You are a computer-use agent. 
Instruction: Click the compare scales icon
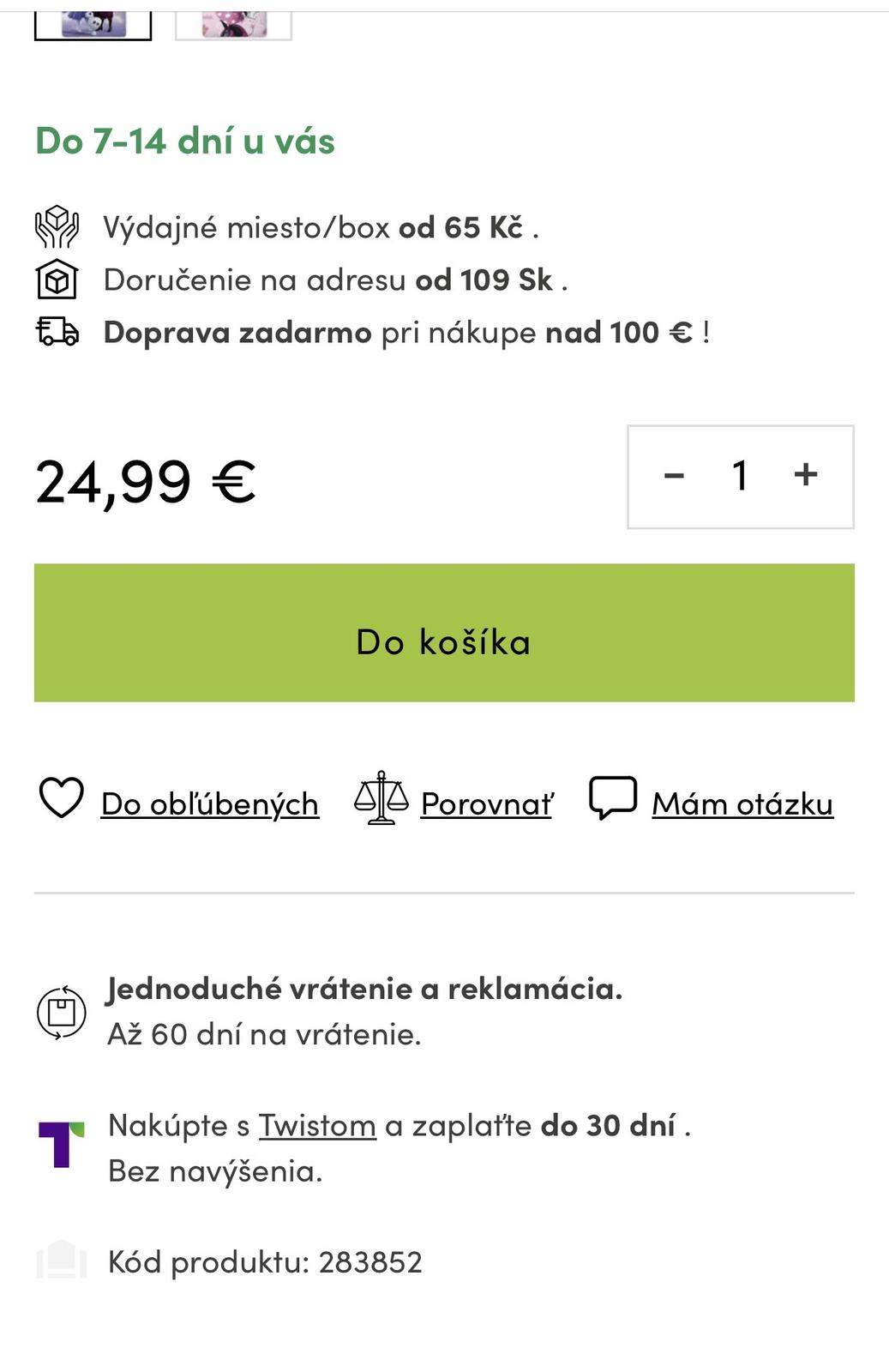click(381, 798)
